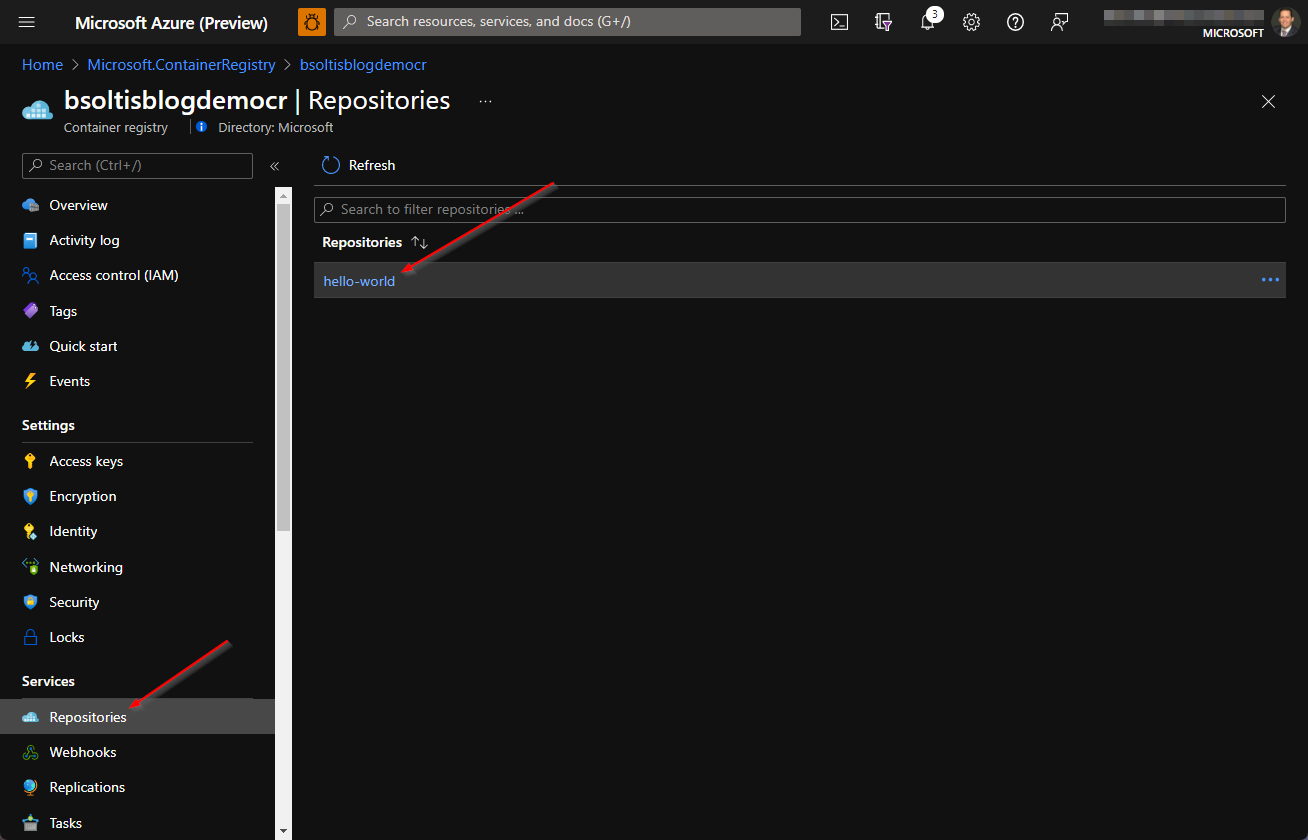This screenshot has height=840, width=1308.
Task: Go to Webhooks in Services menu
Action: 83,752
